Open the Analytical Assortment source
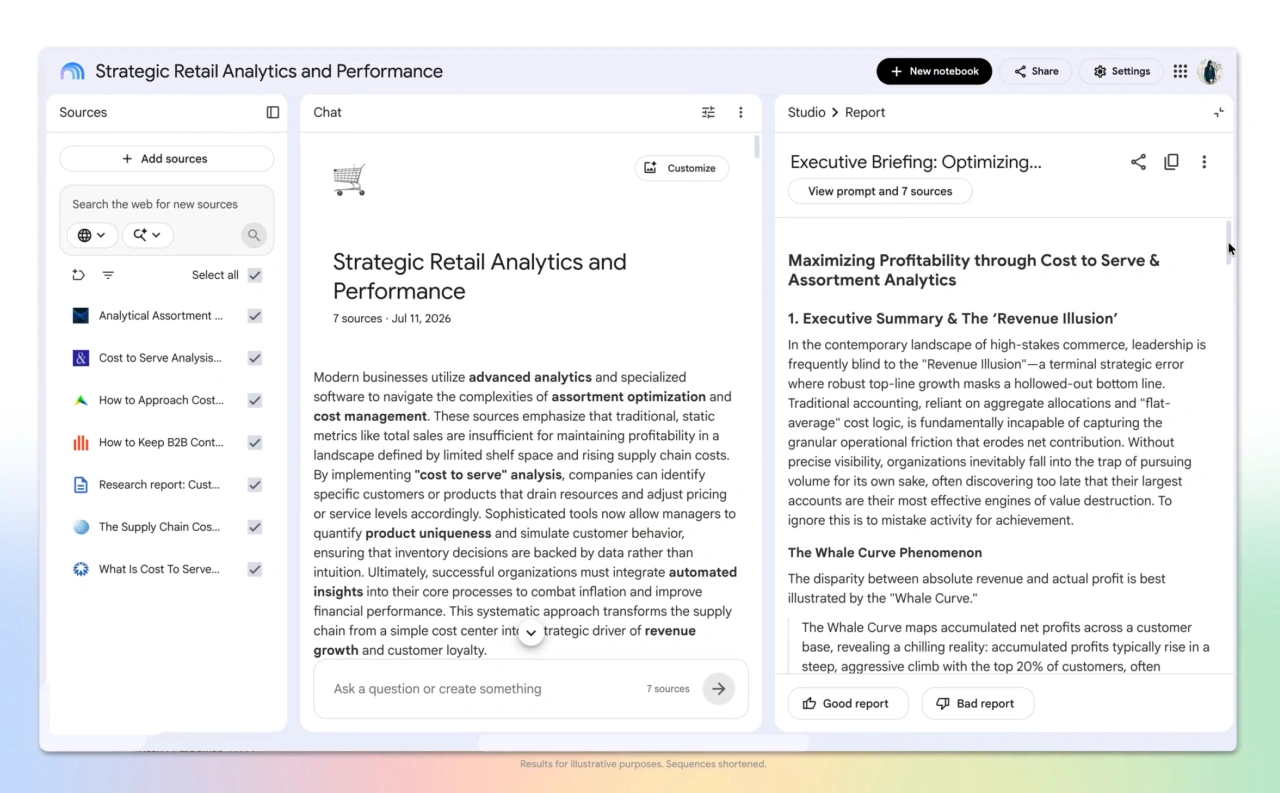Viewport: 1280px width, 793px height. [x=161, y=316]
